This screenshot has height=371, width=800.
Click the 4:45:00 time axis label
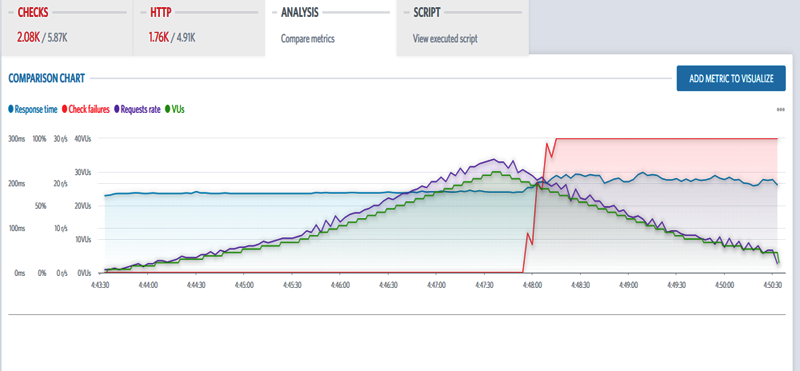243,285
